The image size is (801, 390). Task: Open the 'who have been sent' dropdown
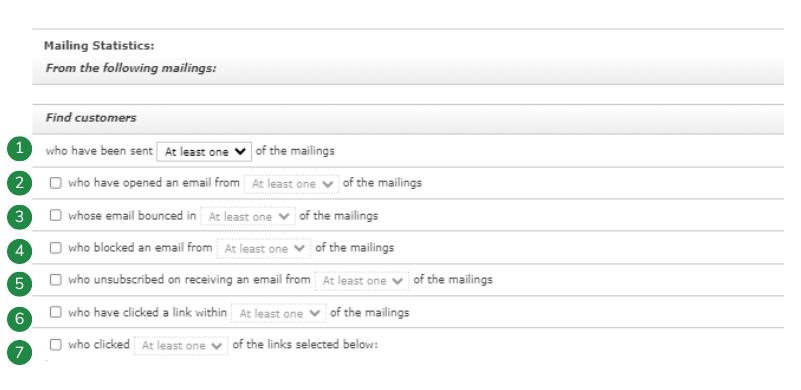click(204, 152)
